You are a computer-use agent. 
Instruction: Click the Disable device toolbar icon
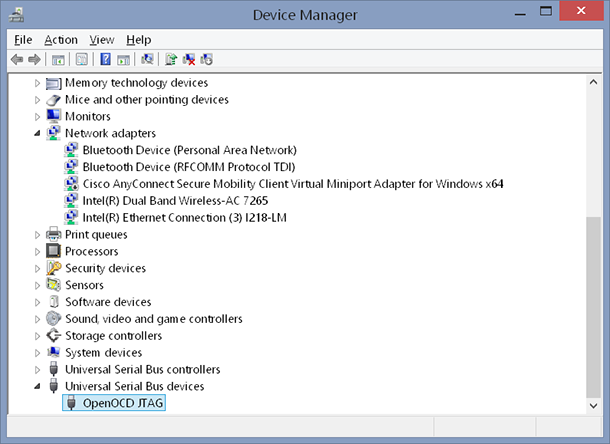coord(206,59)
